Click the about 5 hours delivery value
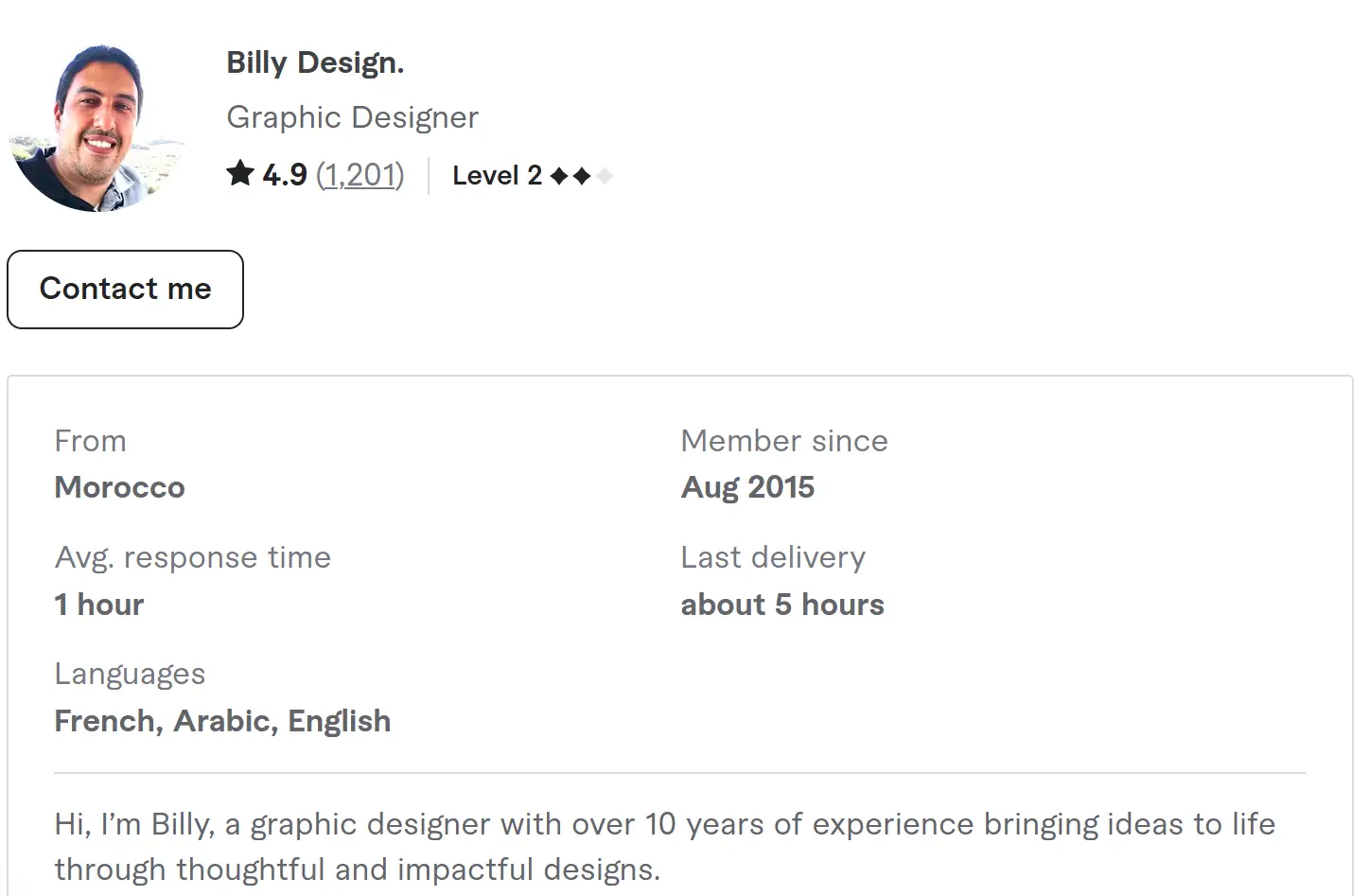The width and height of the screenshot is (1369, 896). click(782, 605)
